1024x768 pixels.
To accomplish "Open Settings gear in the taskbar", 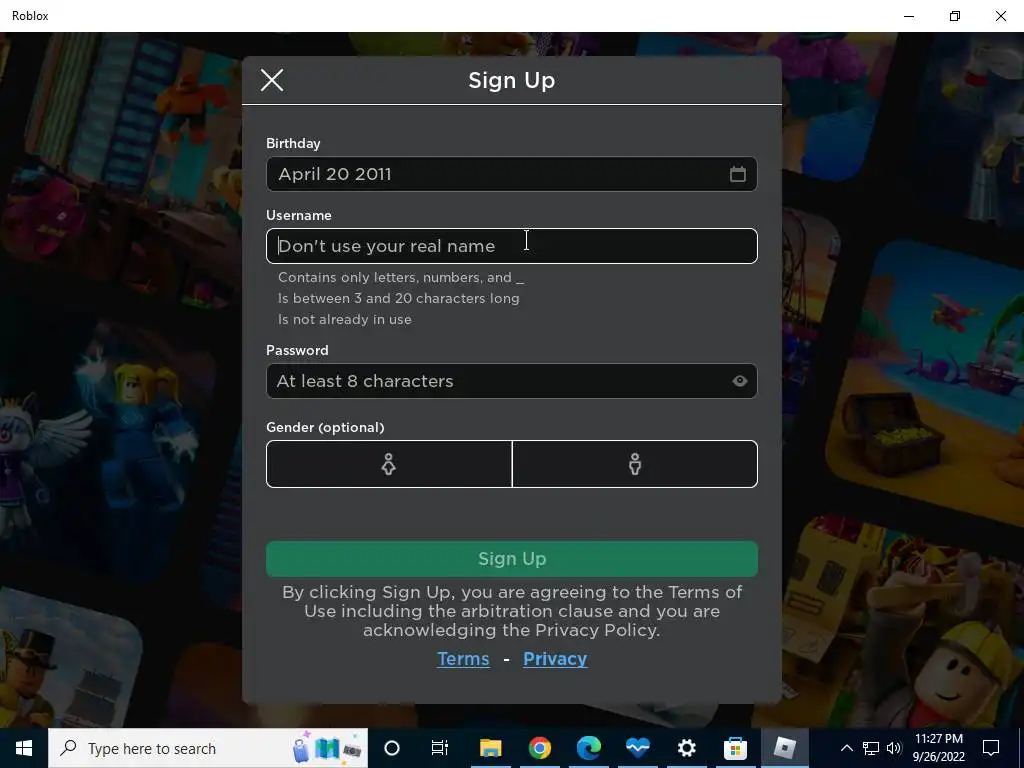I will pyautogui.click(x=686, y=748).
